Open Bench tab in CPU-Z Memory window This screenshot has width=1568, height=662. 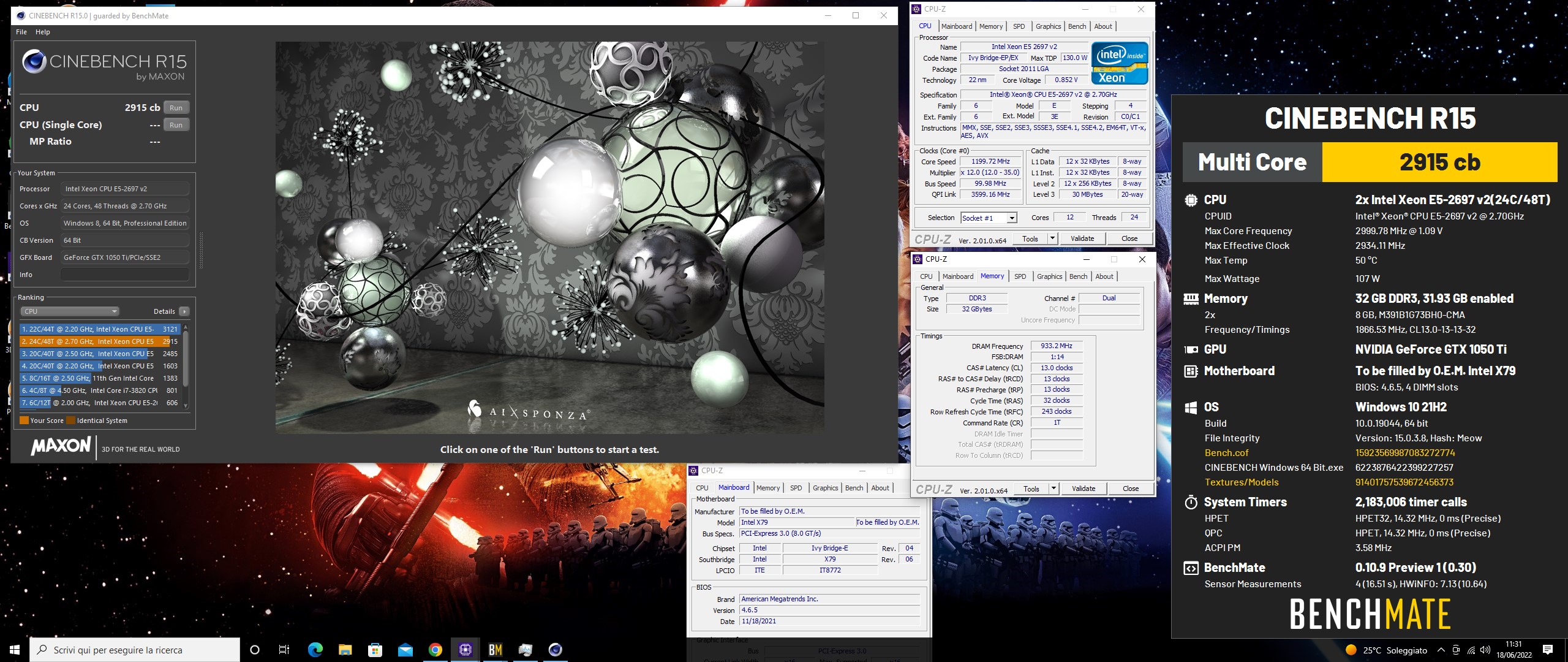(x=1079, y=276)
